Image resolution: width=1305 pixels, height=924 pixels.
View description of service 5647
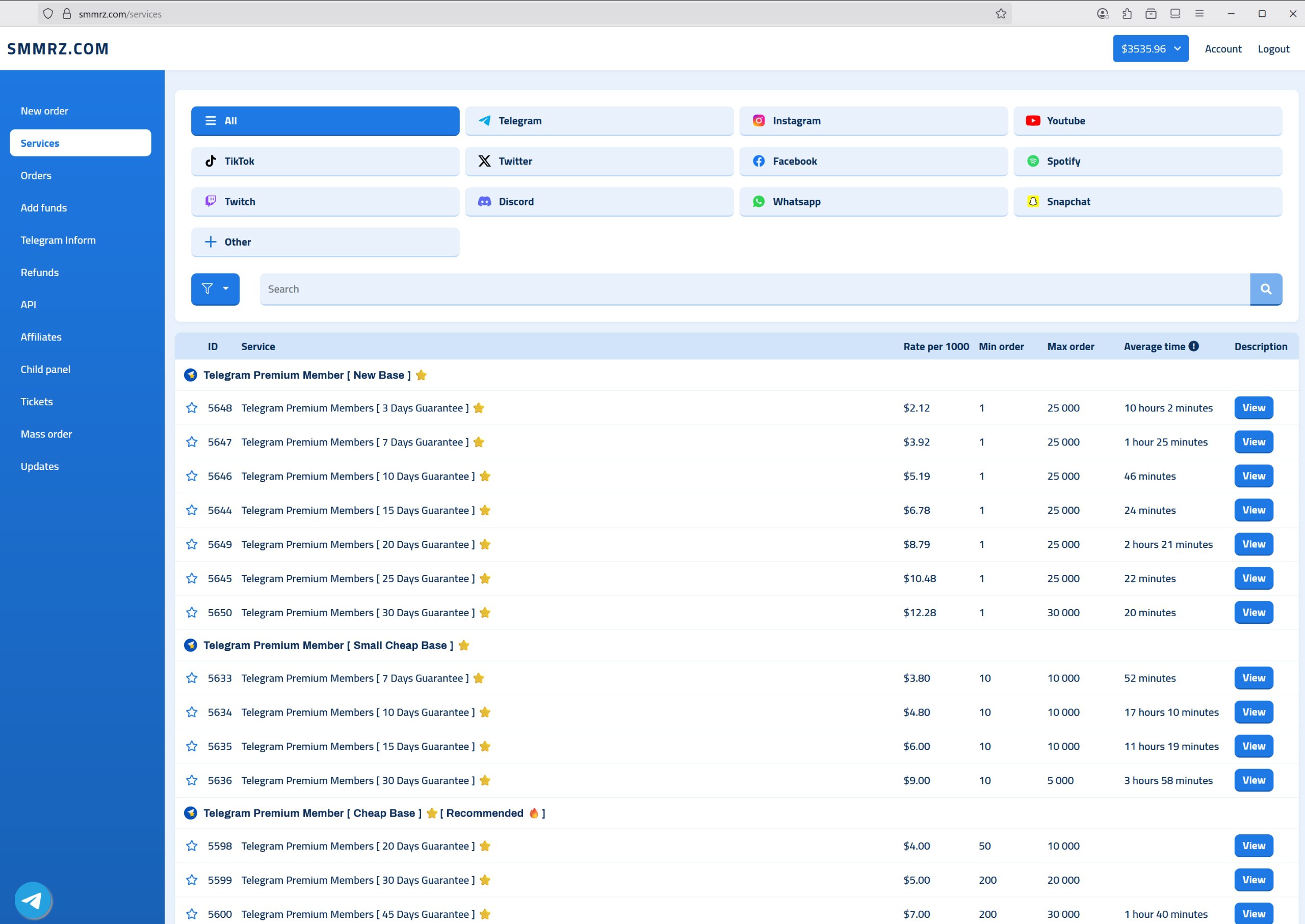[1253, 442]
